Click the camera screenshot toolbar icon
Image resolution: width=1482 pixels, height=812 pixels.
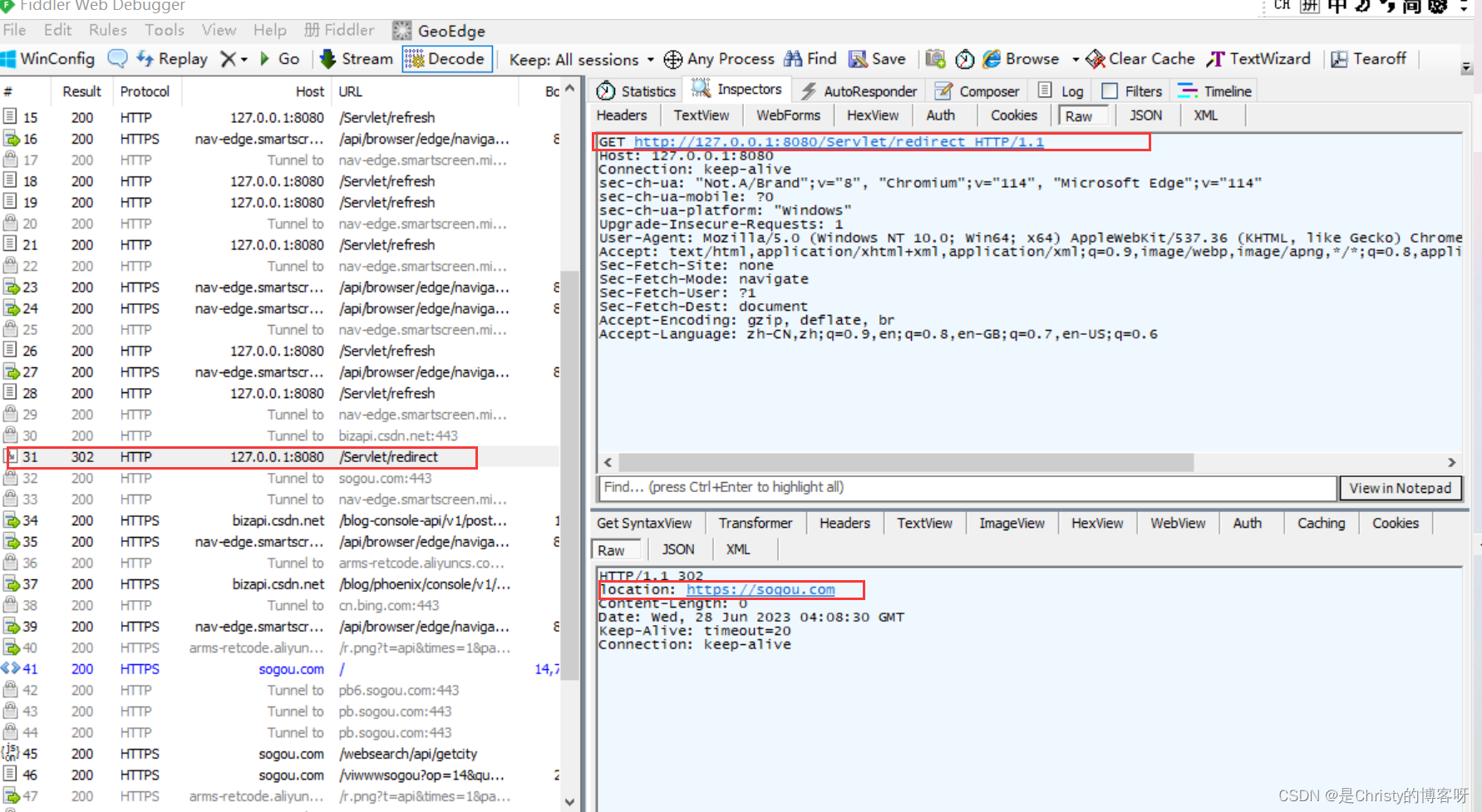pos(935,59)
